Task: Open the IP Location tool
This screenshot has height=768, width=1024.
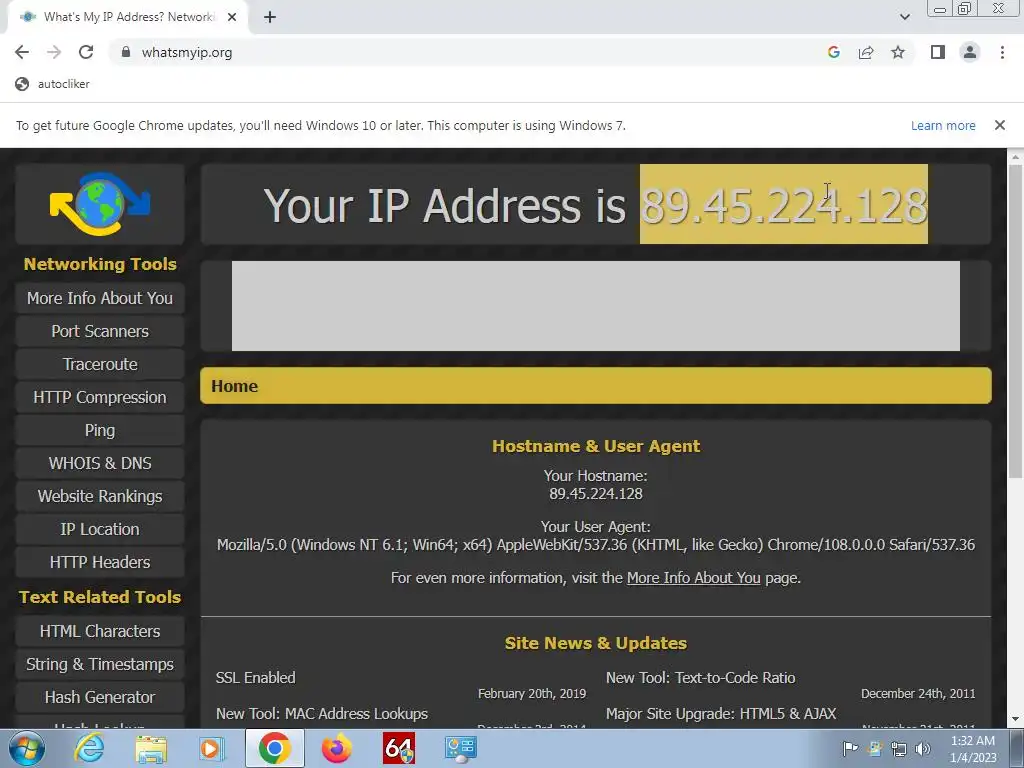Action: pyautogui.click(x=100, y=529)
